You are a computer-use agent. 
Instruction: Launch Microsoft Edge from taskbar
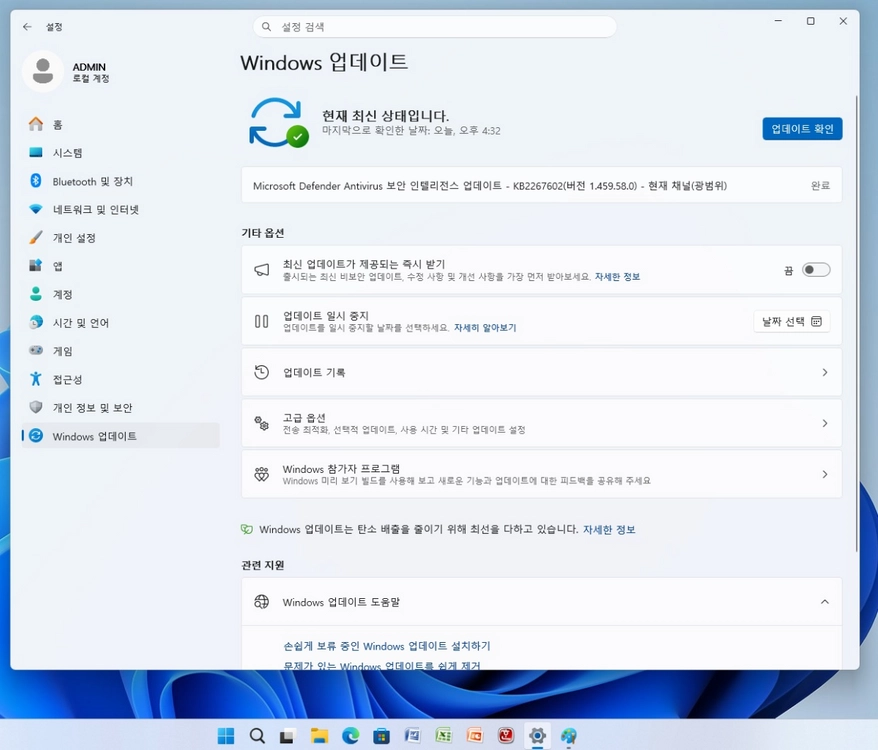pos(351,735)
